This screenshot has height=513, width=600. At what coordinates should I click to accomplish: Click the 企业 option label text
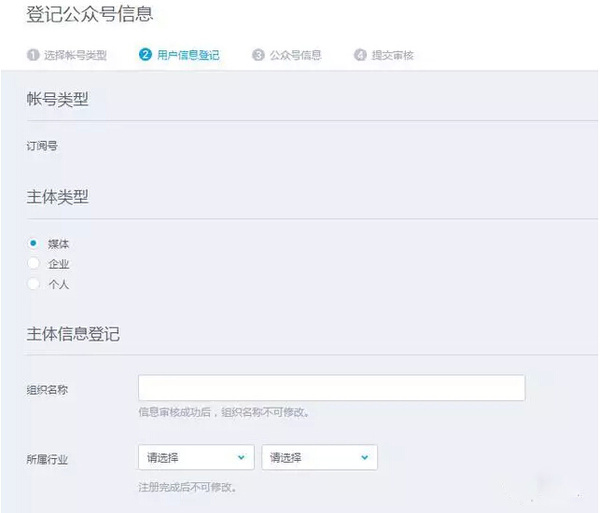point(59,264)
